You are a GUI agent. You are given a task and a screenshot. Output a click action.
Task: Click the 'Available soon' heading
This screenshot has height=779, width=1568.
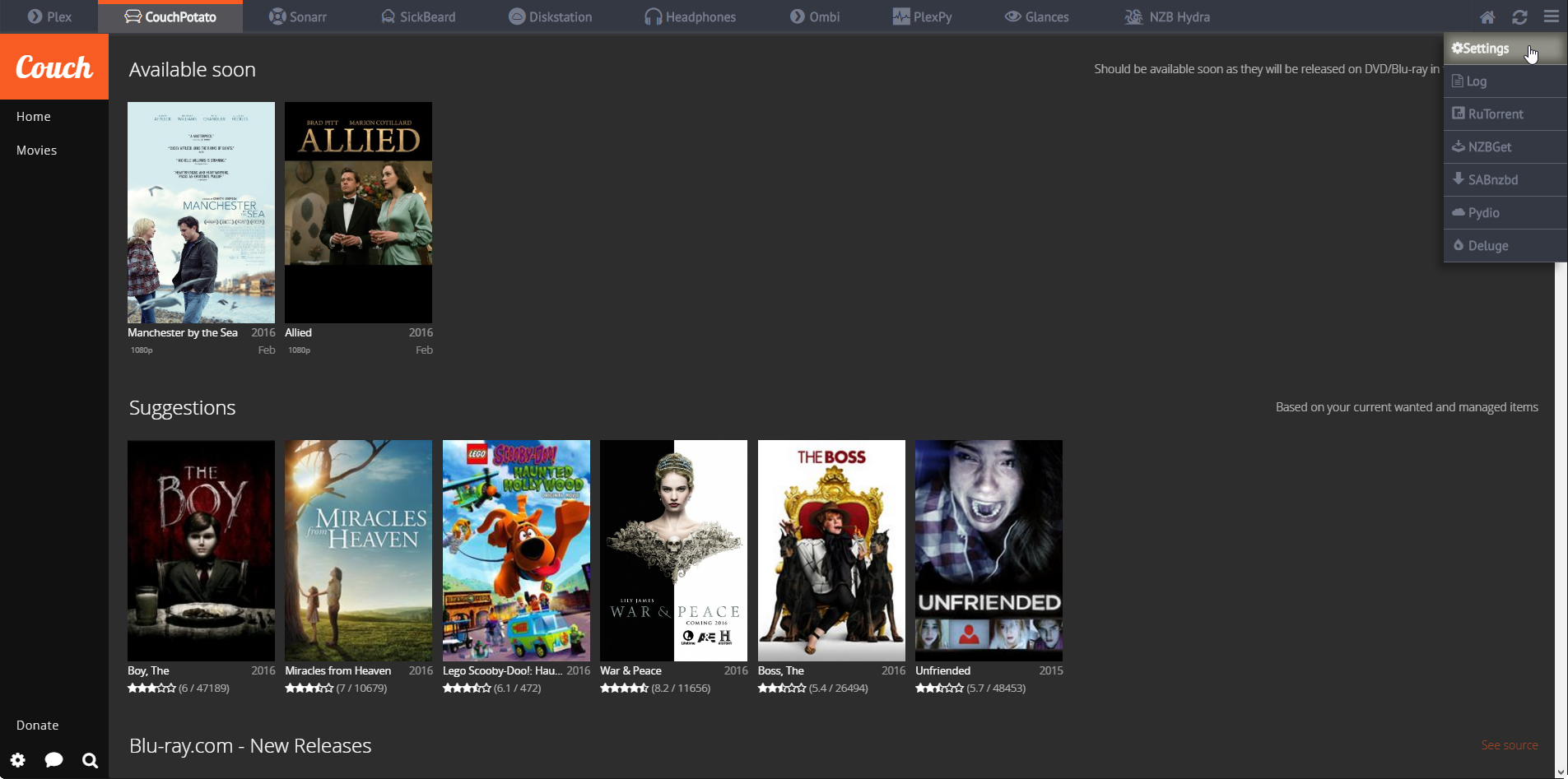[x=192, y=70]
